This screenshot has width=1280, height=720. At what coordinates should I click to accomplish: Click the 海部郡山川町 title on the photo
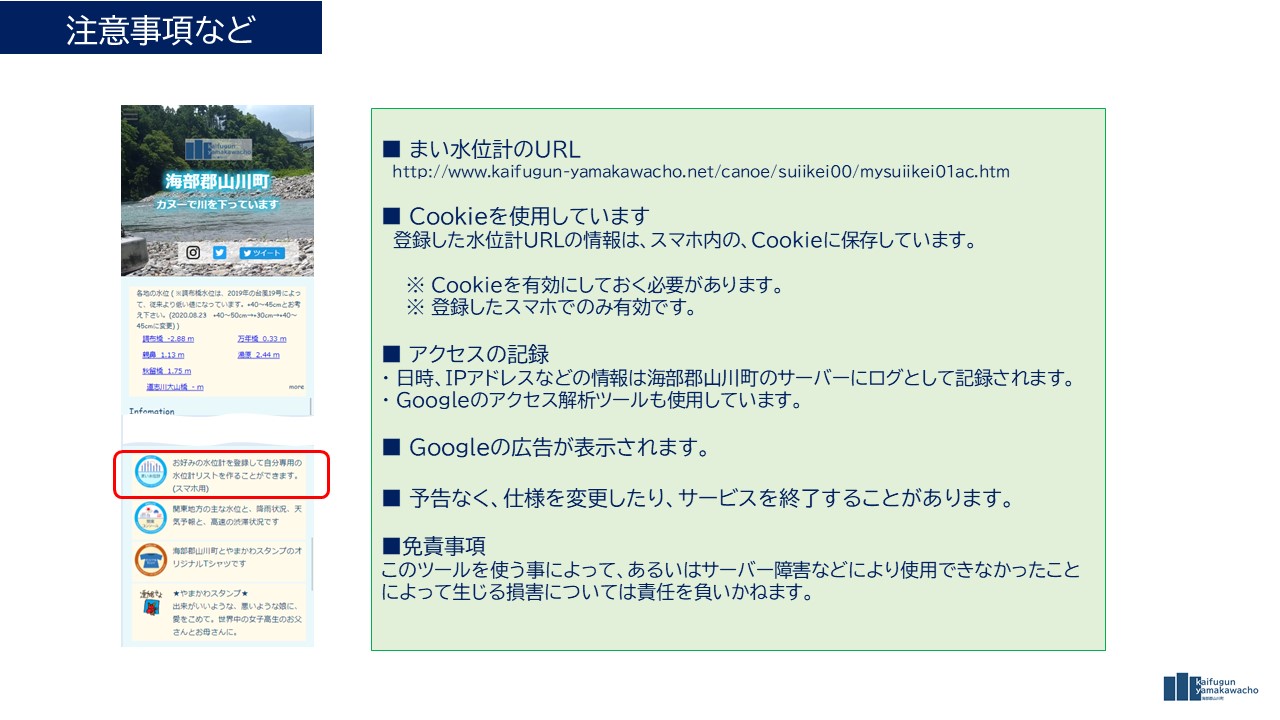pyautogui.click(x=217, y=182)
